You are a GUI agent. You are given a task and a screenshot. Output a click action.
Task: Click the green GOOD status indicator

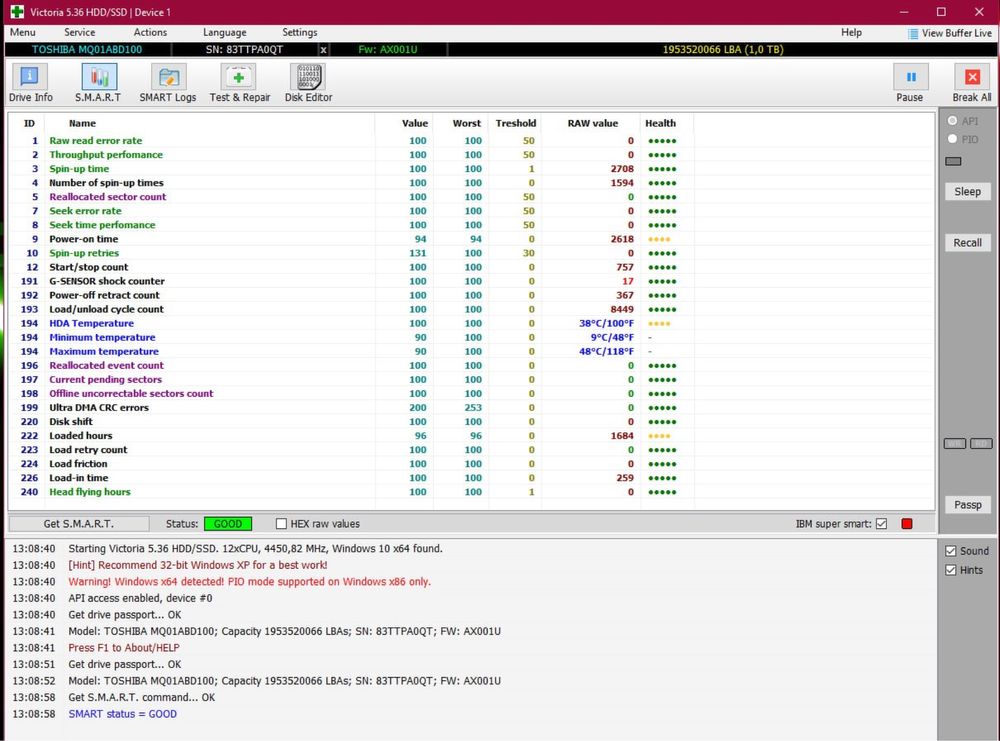(228, 524)
